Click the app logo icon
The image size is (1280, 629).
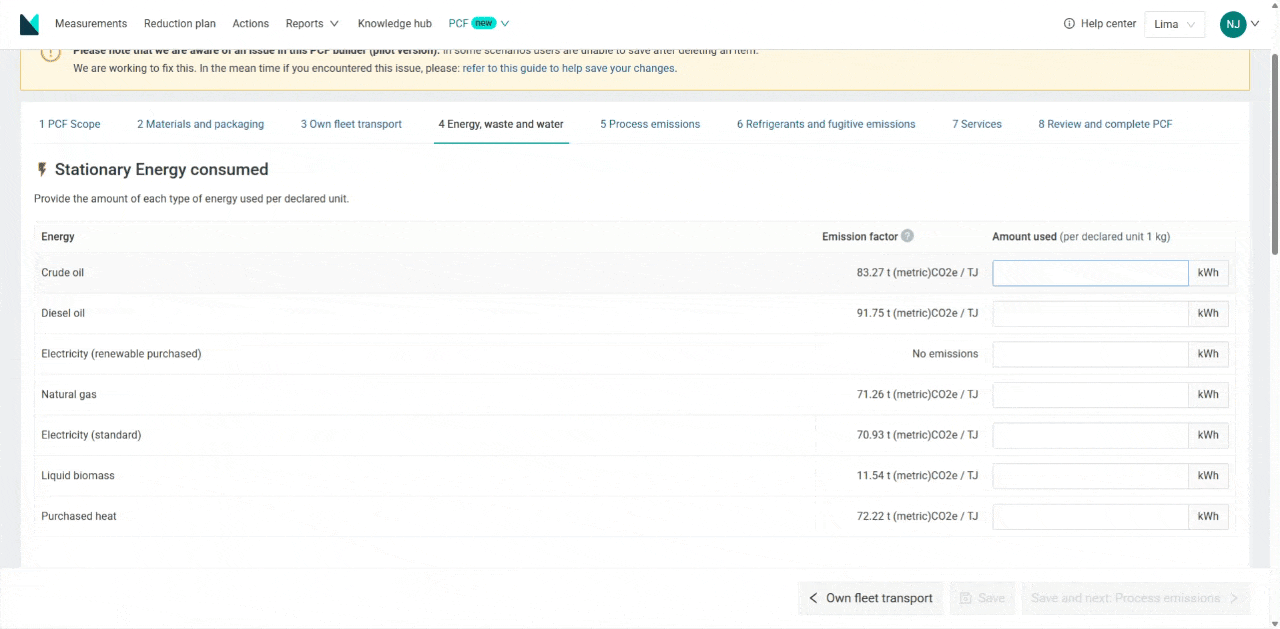(x=29, y=24)
